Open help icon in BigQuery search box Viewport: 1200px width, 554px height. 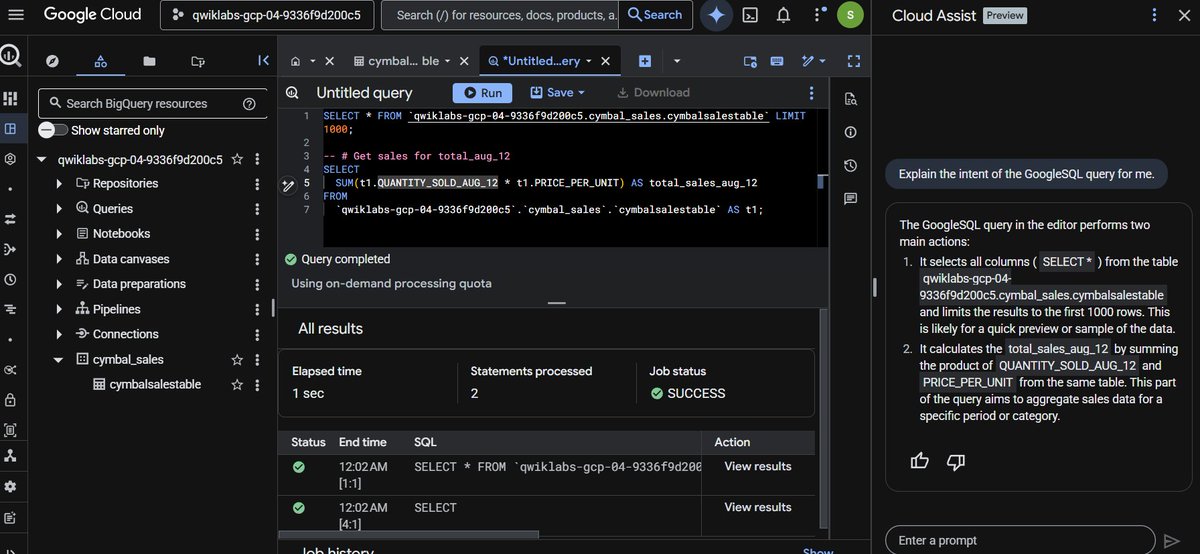pyautogui.click(x=249, y=103)
